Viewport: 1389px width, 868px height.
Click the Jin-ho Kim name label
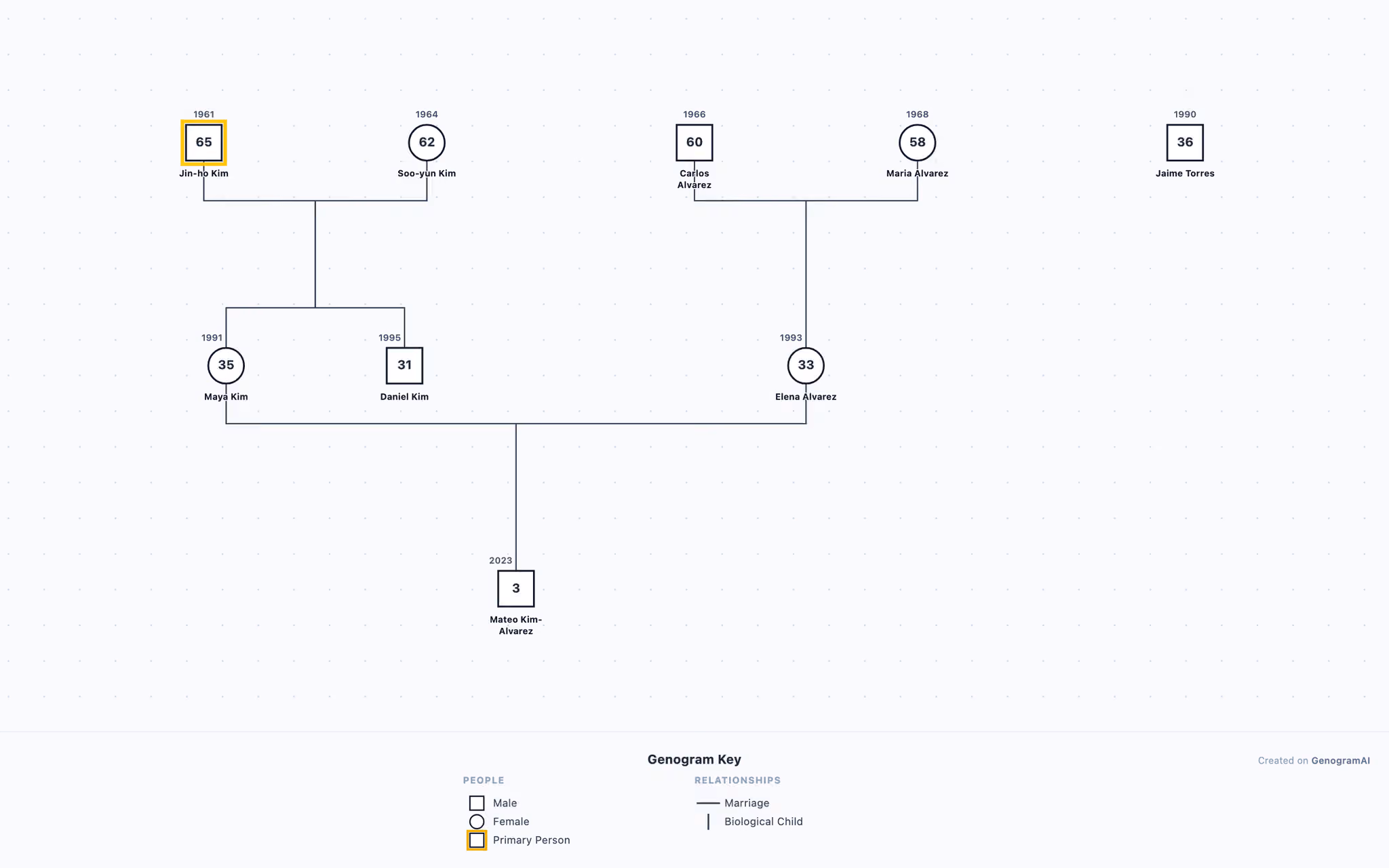coord(203,174)
